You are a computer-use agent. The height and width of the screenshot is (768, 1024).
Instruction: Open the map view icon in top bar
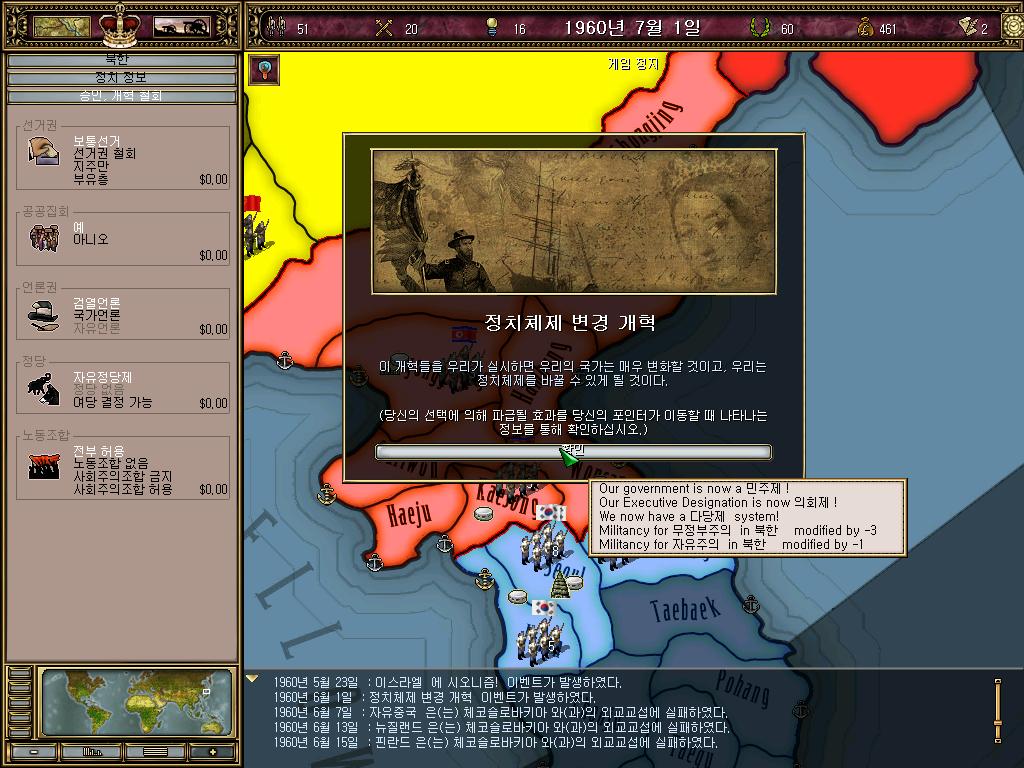(61, 26)
